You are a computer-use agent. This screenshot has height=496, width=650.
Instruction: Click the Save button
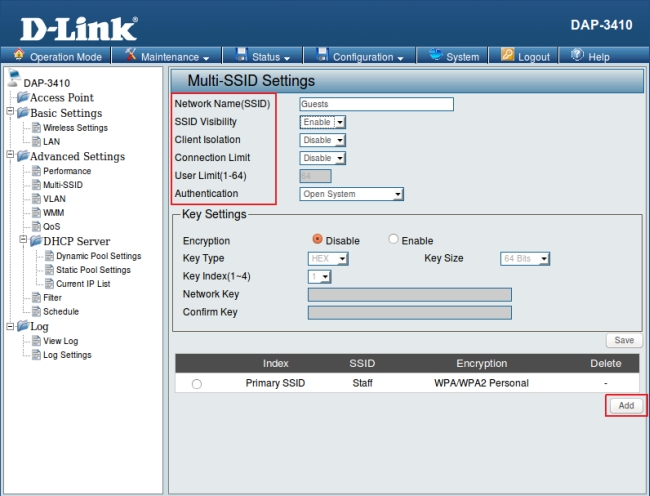[625, 341]
